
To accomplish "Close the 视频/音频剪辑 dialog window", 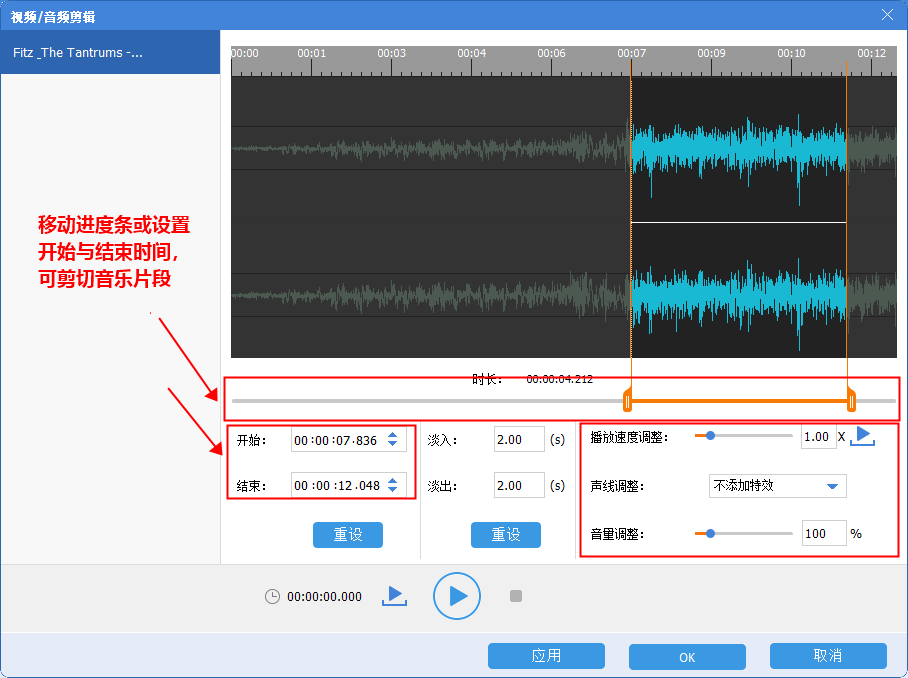I will [x=887, y=15].
